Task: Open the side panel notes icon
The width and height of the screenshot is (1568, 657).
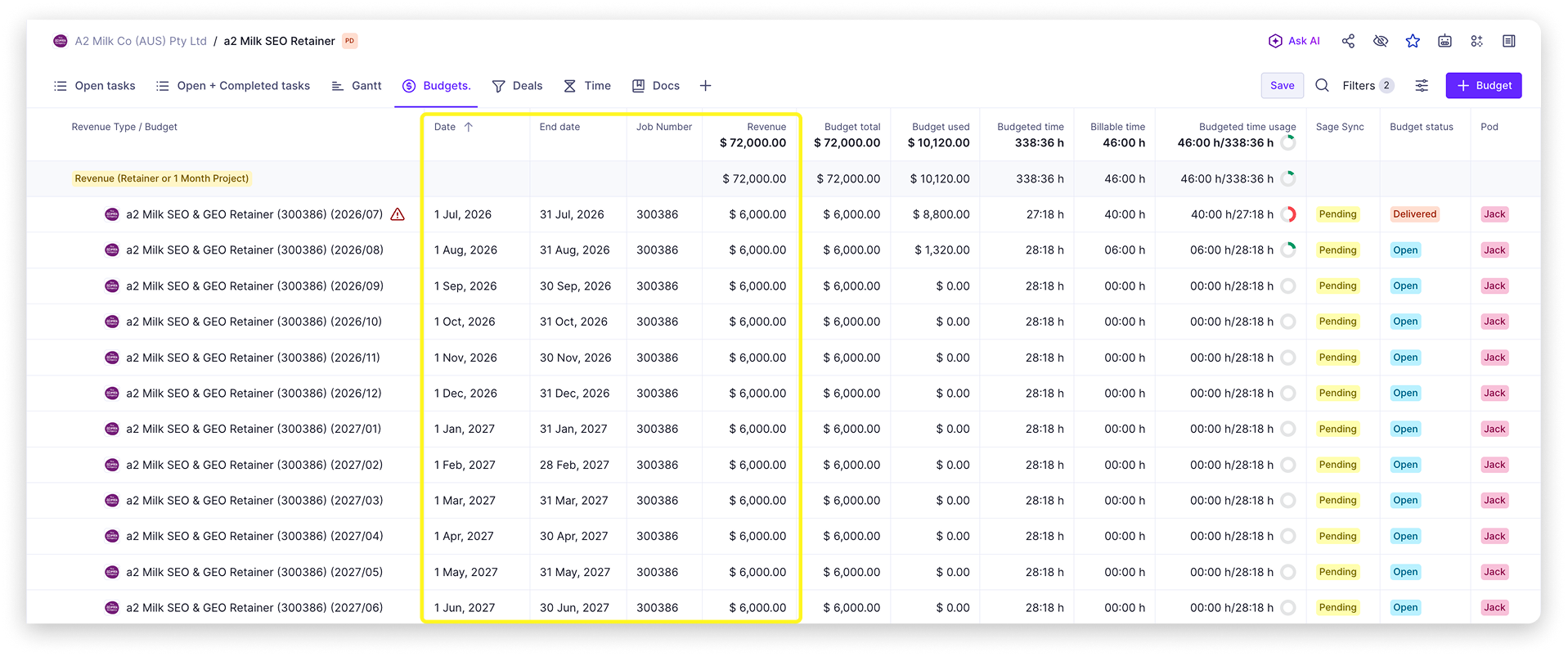Action: pyautogui.click(x=1509, y=41)
